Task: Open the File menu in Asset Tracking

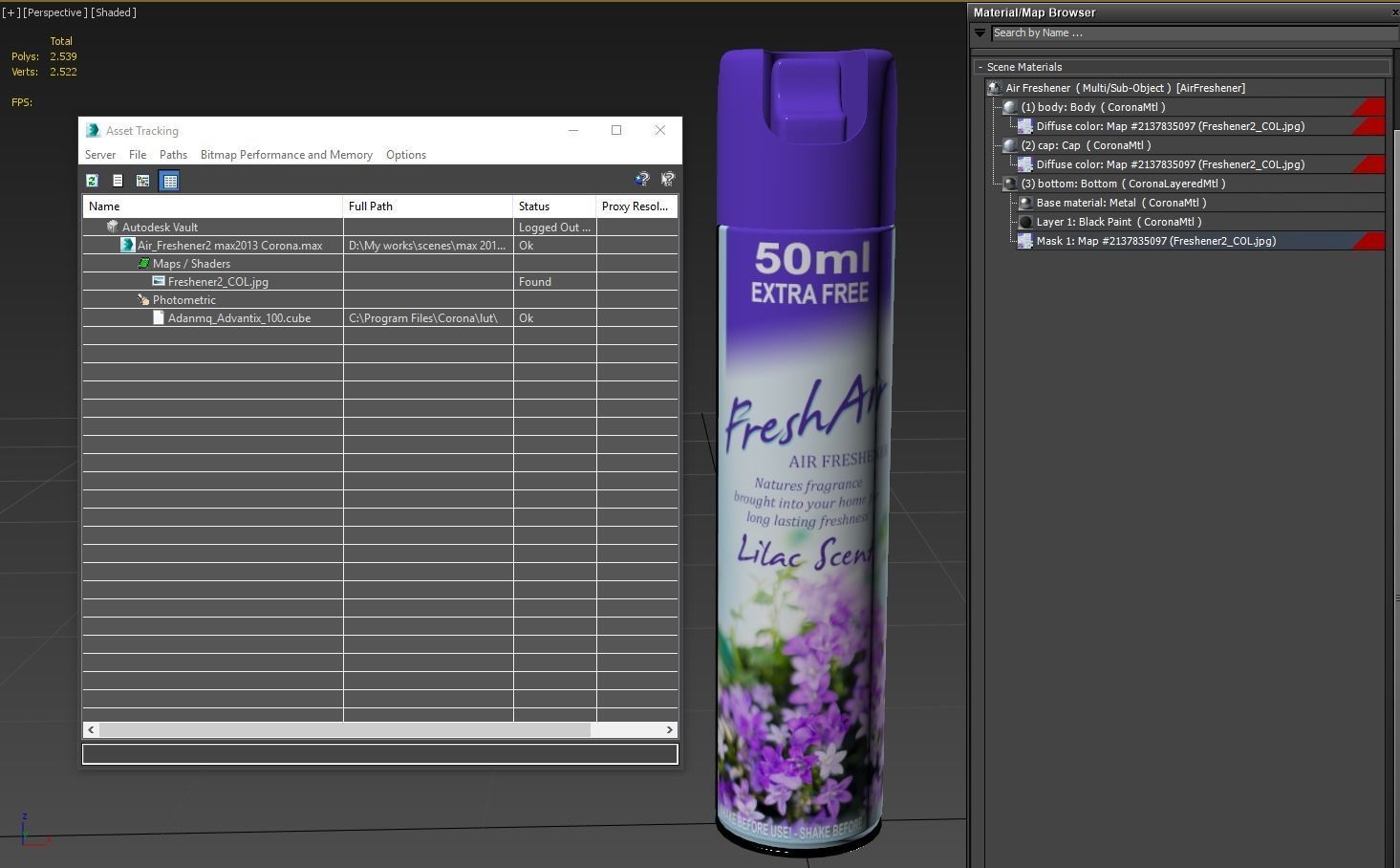Action: pos(138,155)
